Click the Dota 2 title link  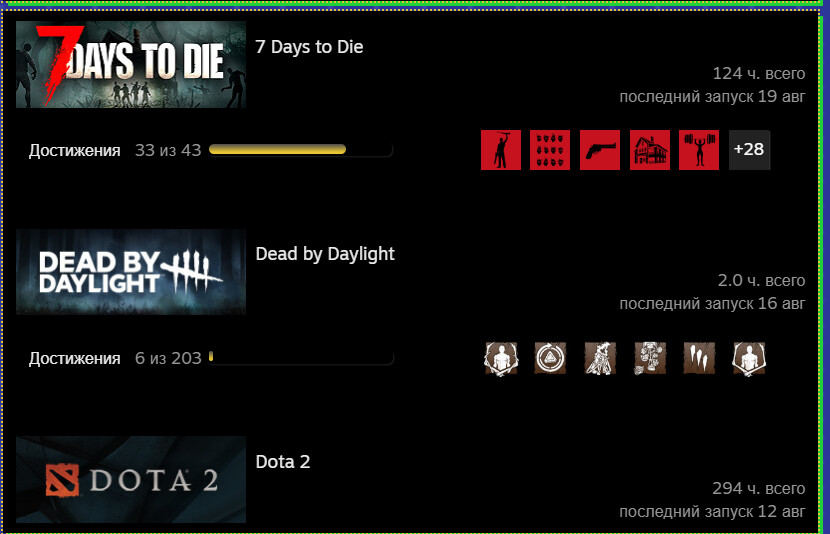pos(283,462)
